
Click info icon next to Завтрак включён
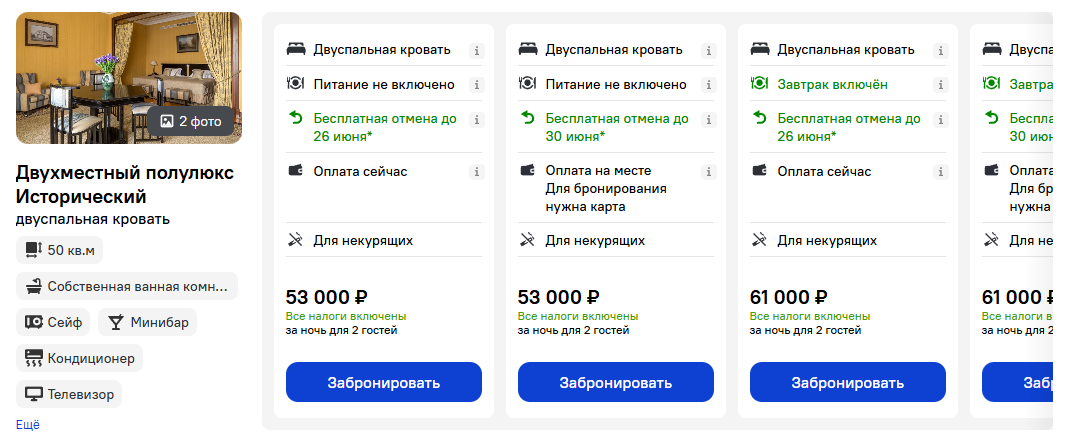tap(941, 85)
